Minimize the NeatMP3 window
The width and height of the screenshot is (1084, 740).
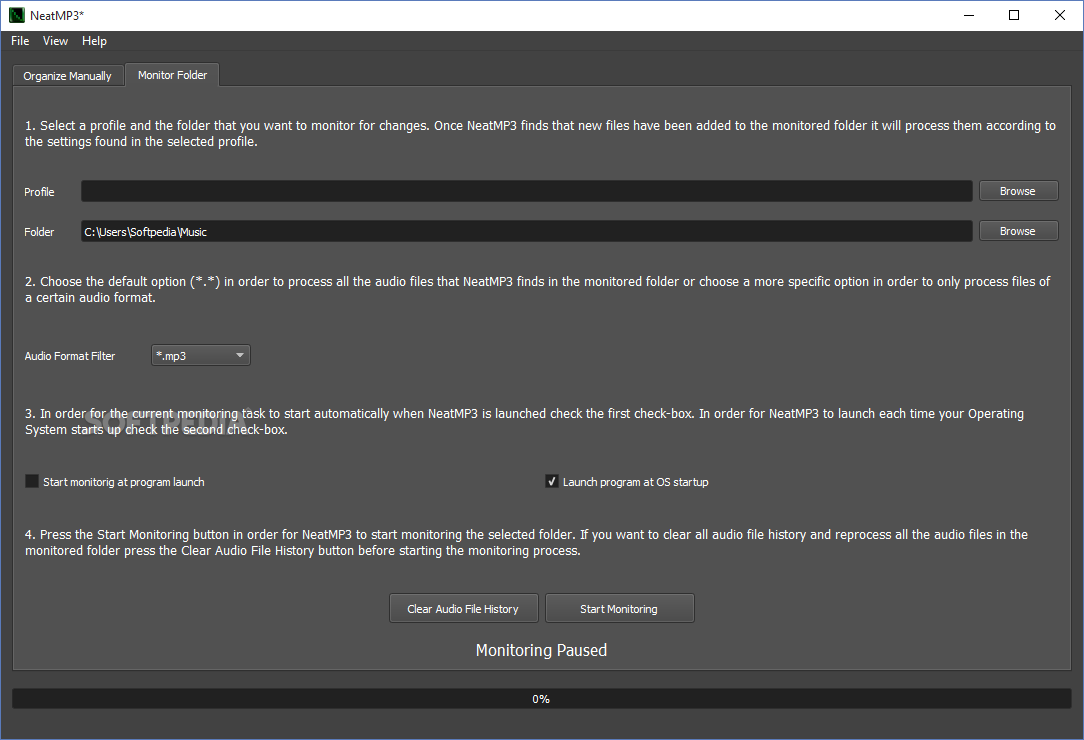click(x=969, y=15)
